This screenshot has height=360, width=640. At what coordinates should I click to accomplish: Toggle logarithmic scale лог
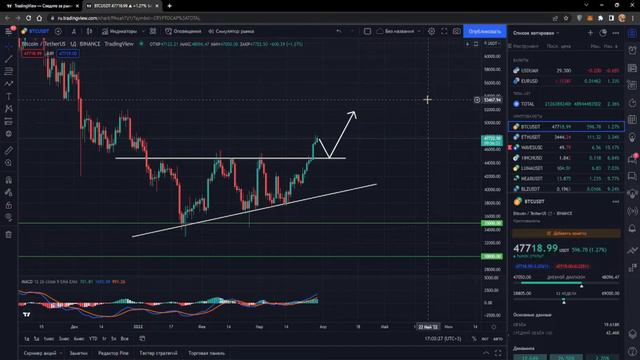tap(484, 339)
